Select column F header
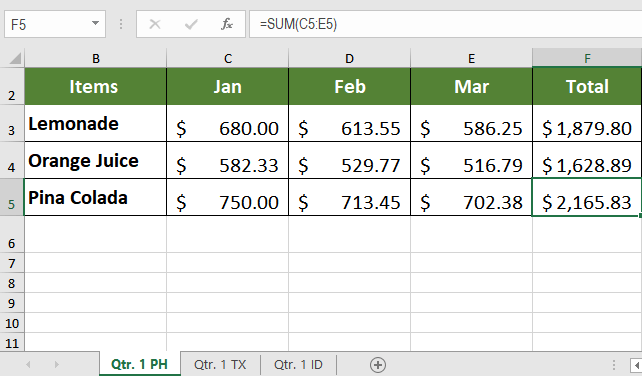Image resolution: width=642 pixels, height=376 pixels. pos(587,58)
